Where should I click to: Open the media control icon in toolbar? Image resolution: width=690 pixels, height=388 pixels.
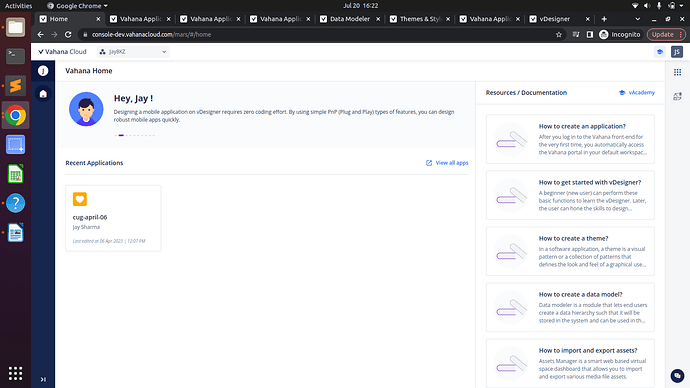pos(576,34)
